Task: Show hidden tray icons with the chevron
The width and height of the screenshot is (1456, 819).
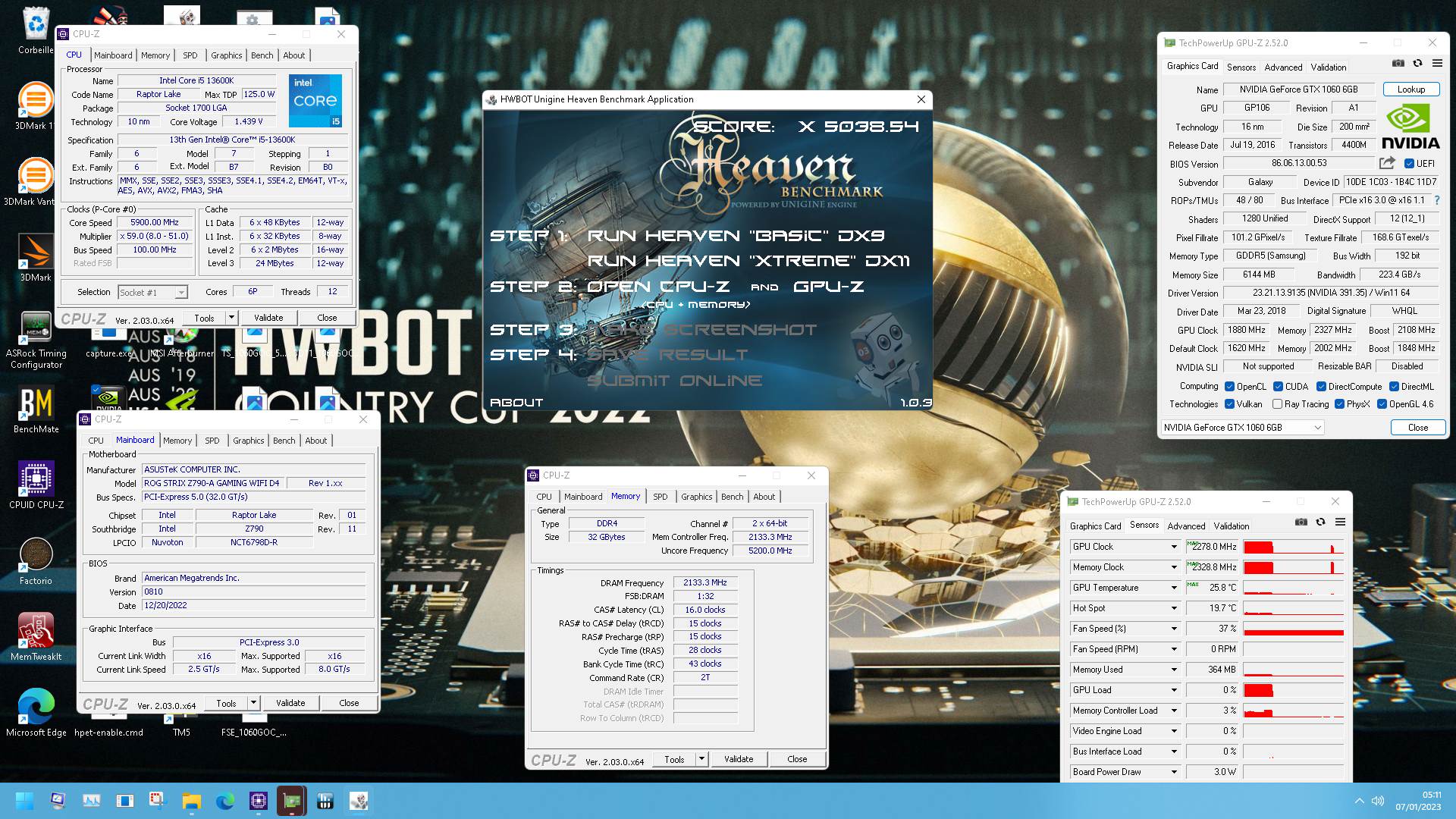Action: tap(1359, 801)
